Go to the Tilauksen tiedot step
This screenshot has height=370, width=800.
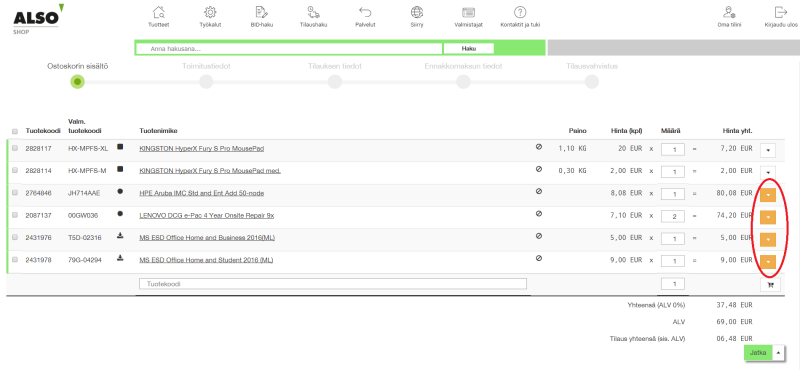tap(335, 82)
